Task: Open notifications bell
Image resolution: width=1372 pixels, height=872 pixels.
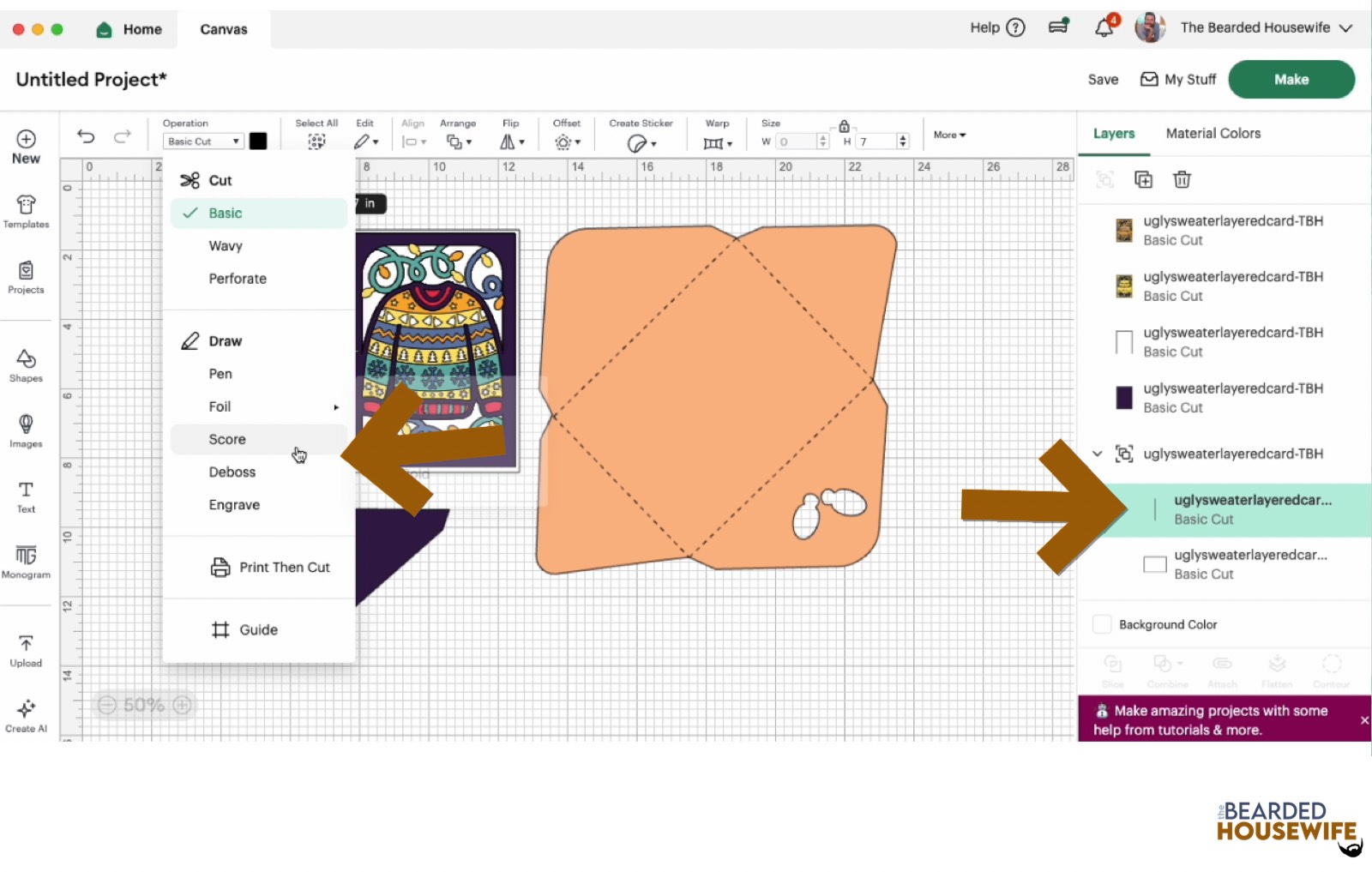Action: (x=1104, y=27)
